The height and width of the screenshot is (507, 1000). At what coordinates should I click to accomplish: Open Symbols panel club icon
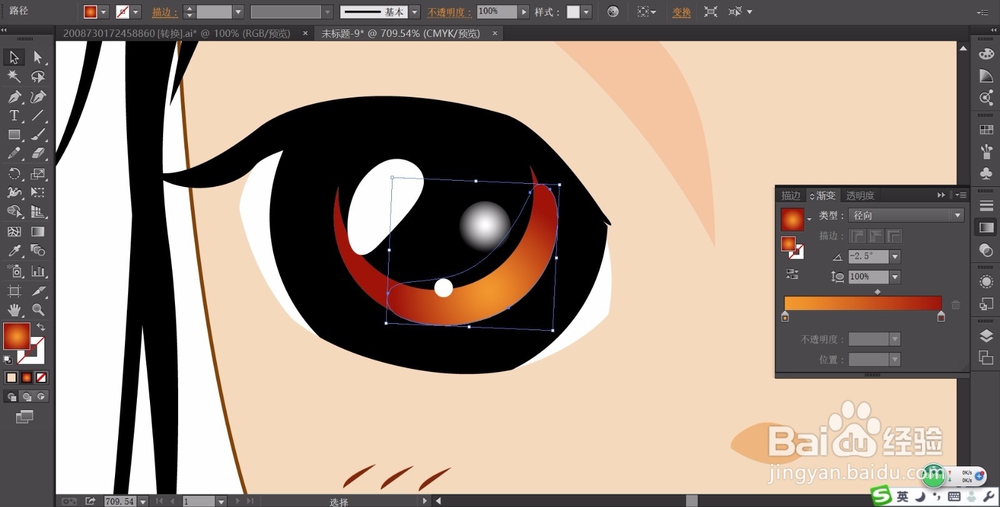[986, 173]
